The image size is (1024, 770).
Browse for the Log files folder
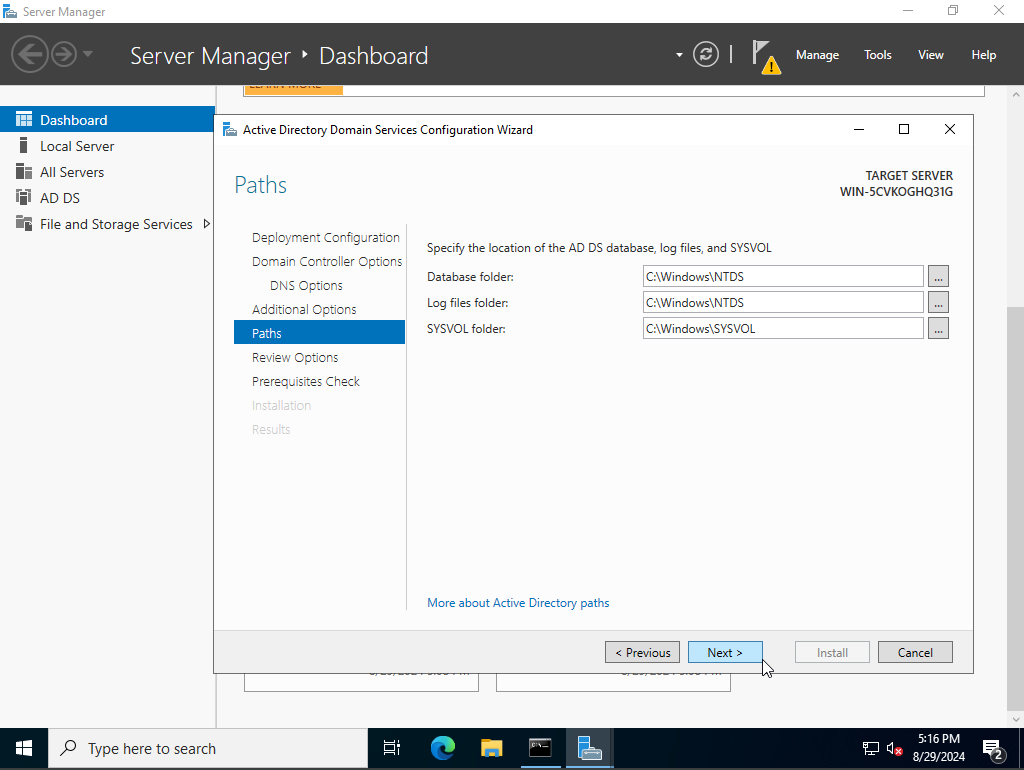tap(938, 302)
